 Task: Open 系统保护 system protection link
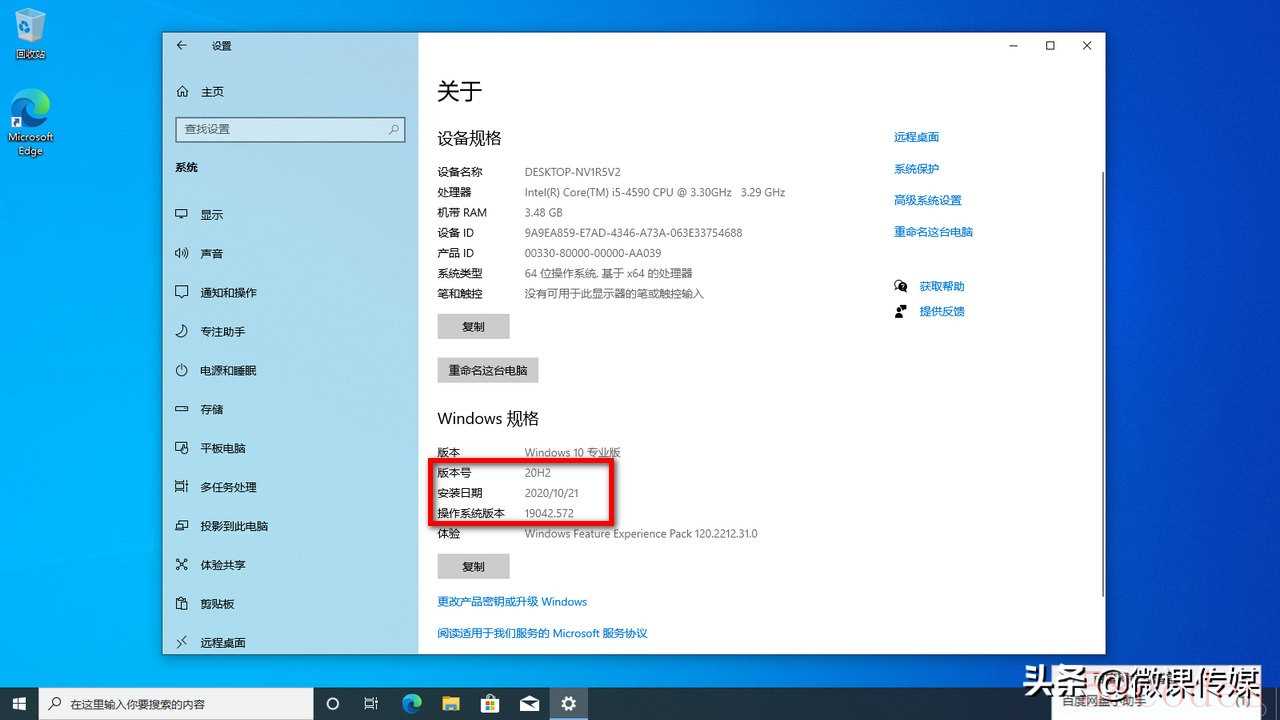[916, 169]
